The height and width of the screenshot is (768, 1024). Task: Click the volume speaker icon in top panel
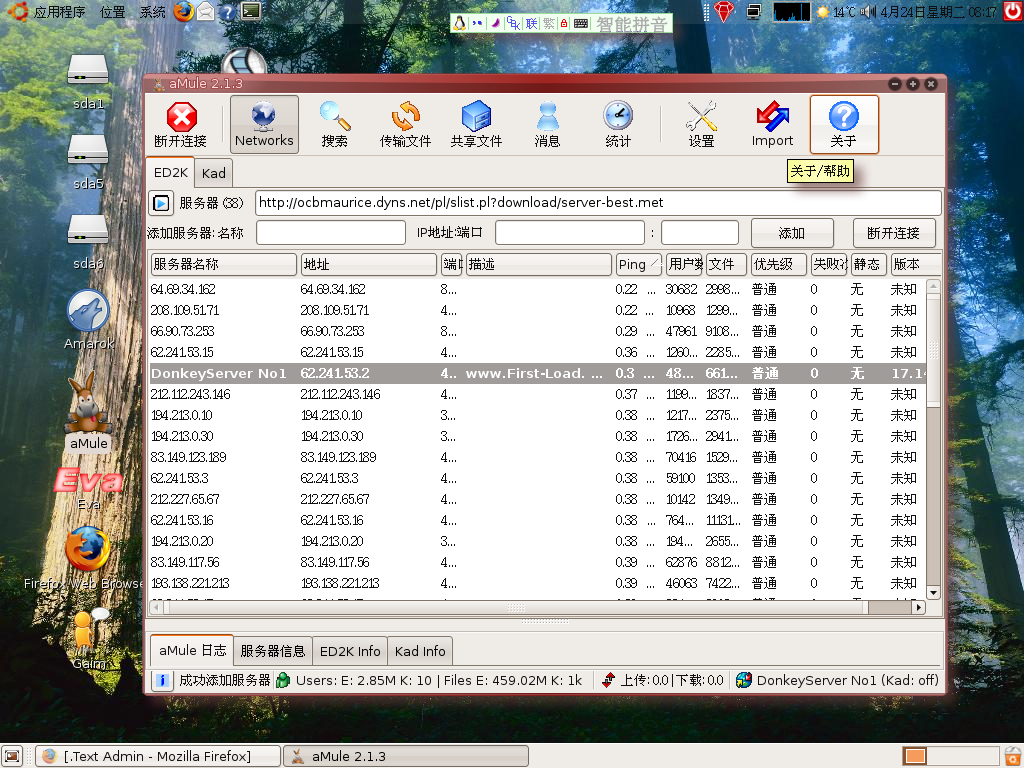click(x=869, y=12)
